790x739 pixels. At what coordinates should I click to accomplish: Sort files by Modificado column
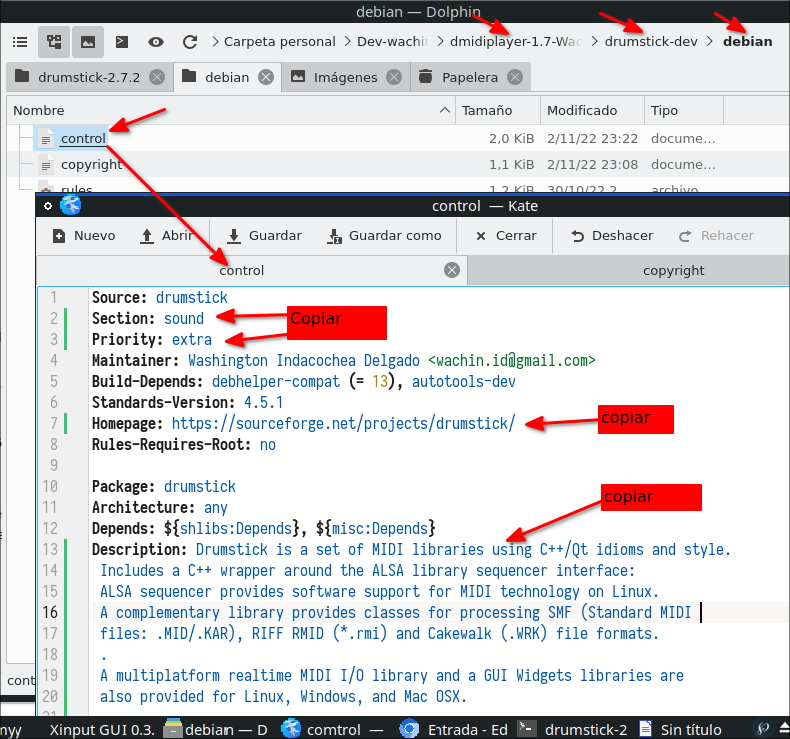coord(592,110)
